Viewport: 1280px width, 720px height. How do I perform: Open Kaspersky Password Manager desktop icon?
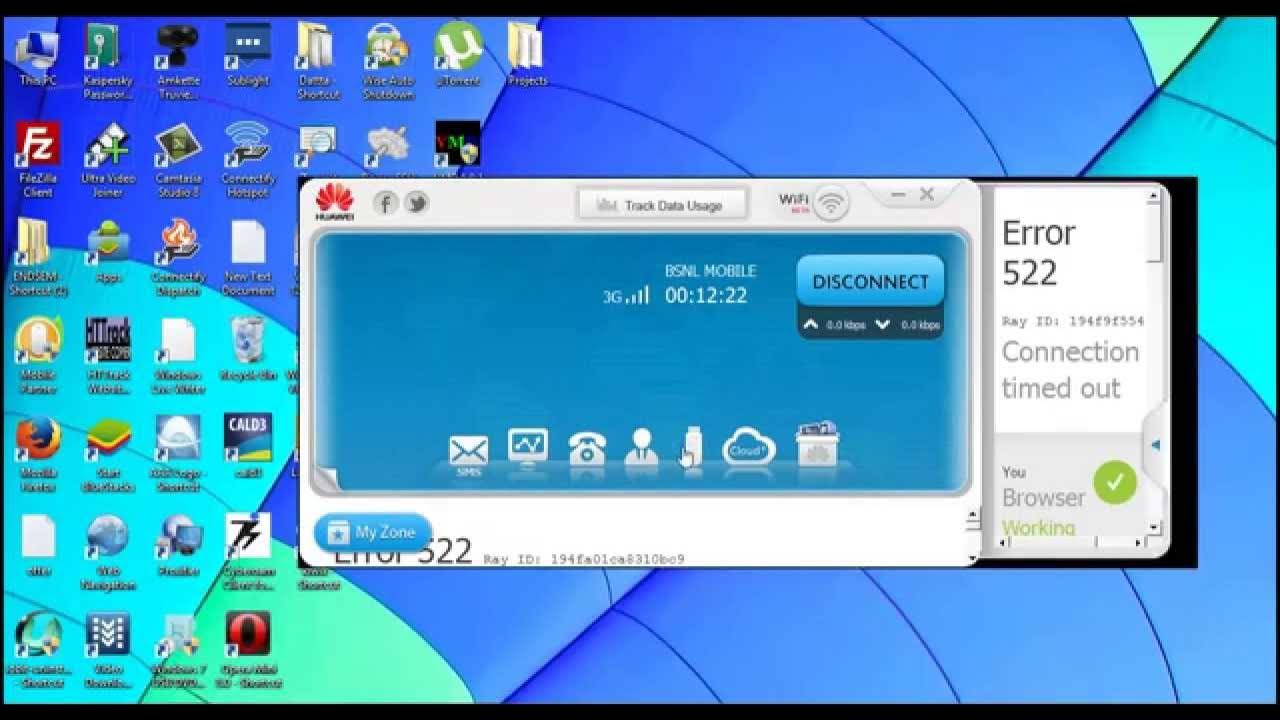pyautogui.click(x=108, y=62)
